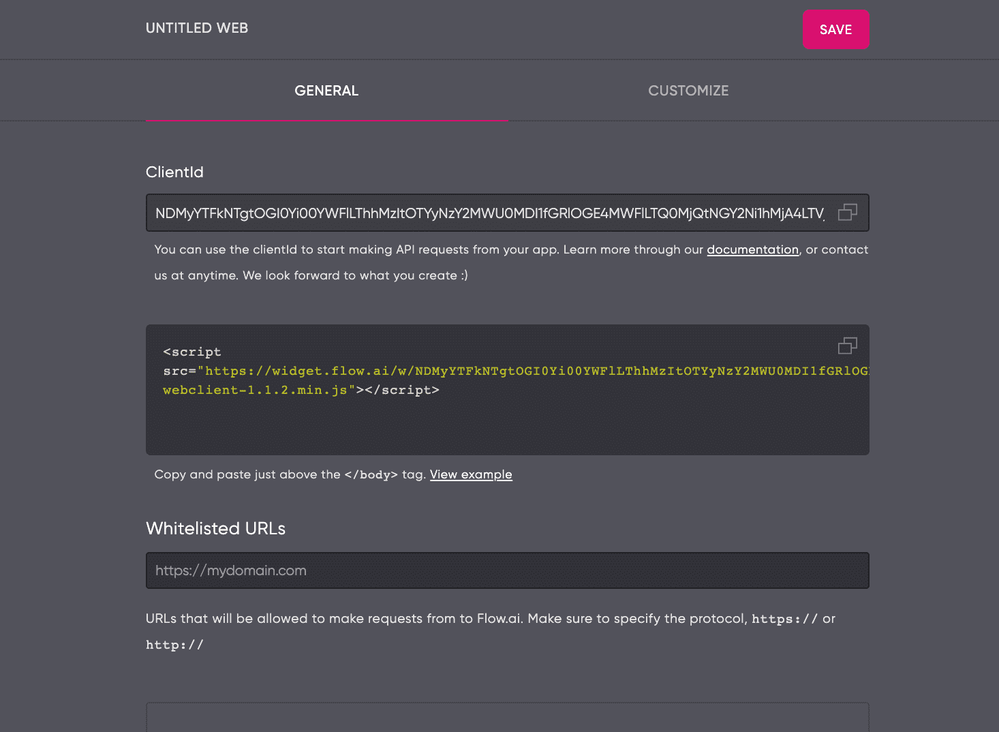999x732 pixels.
Task: Click the </body> tag text
Action: [371, 475]
